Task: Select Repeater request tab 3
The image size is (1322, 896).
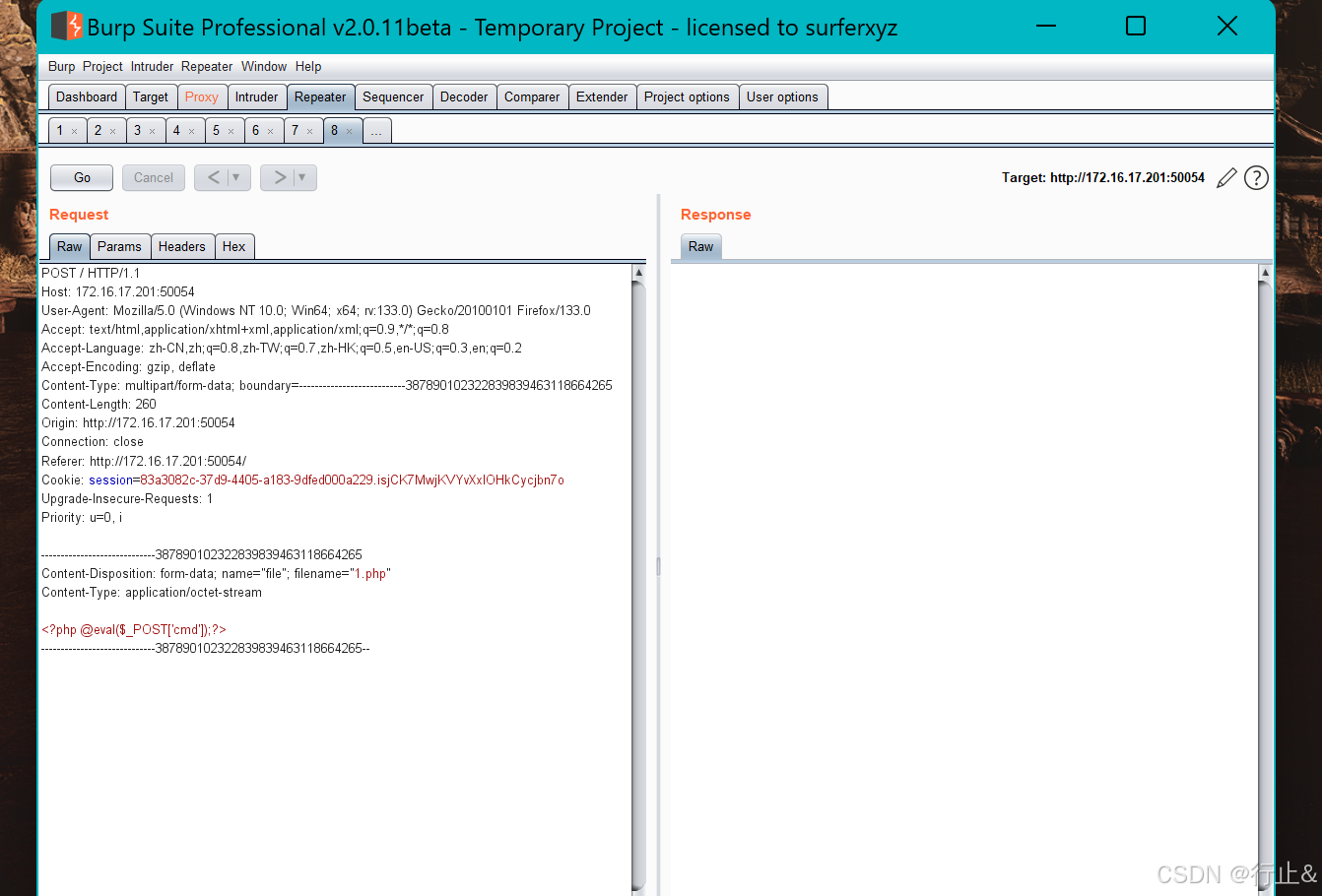Action: (138, 131)
